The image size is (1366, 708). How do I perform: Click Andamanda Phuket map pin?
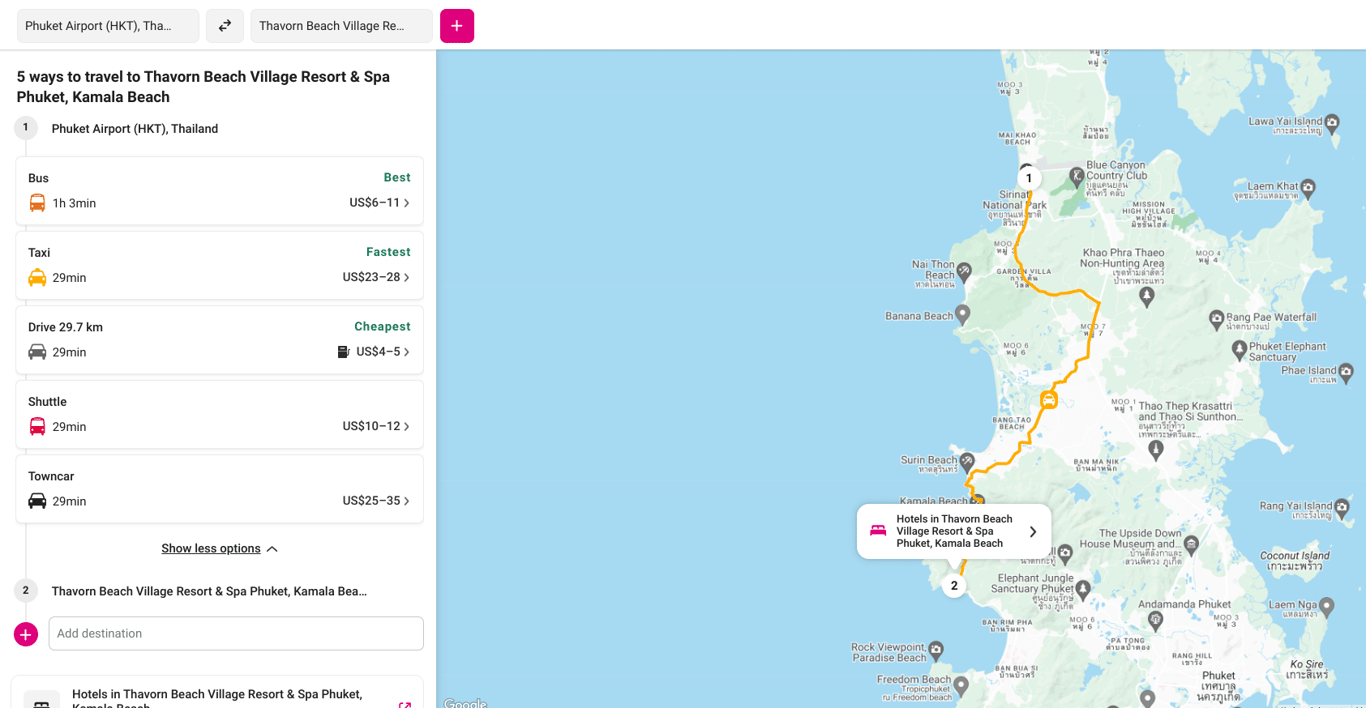click(x=1156, y=620)
